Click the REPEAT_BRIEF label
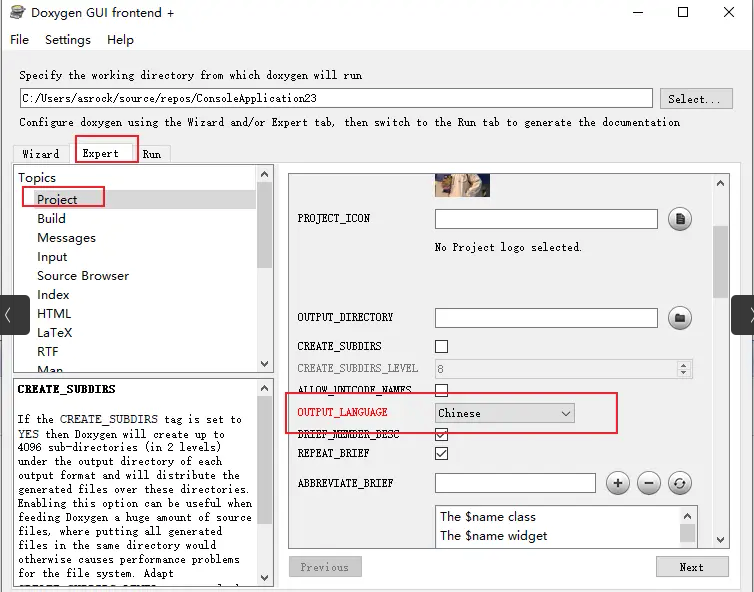This screenshot has height=592, width=754. [333, 453]
